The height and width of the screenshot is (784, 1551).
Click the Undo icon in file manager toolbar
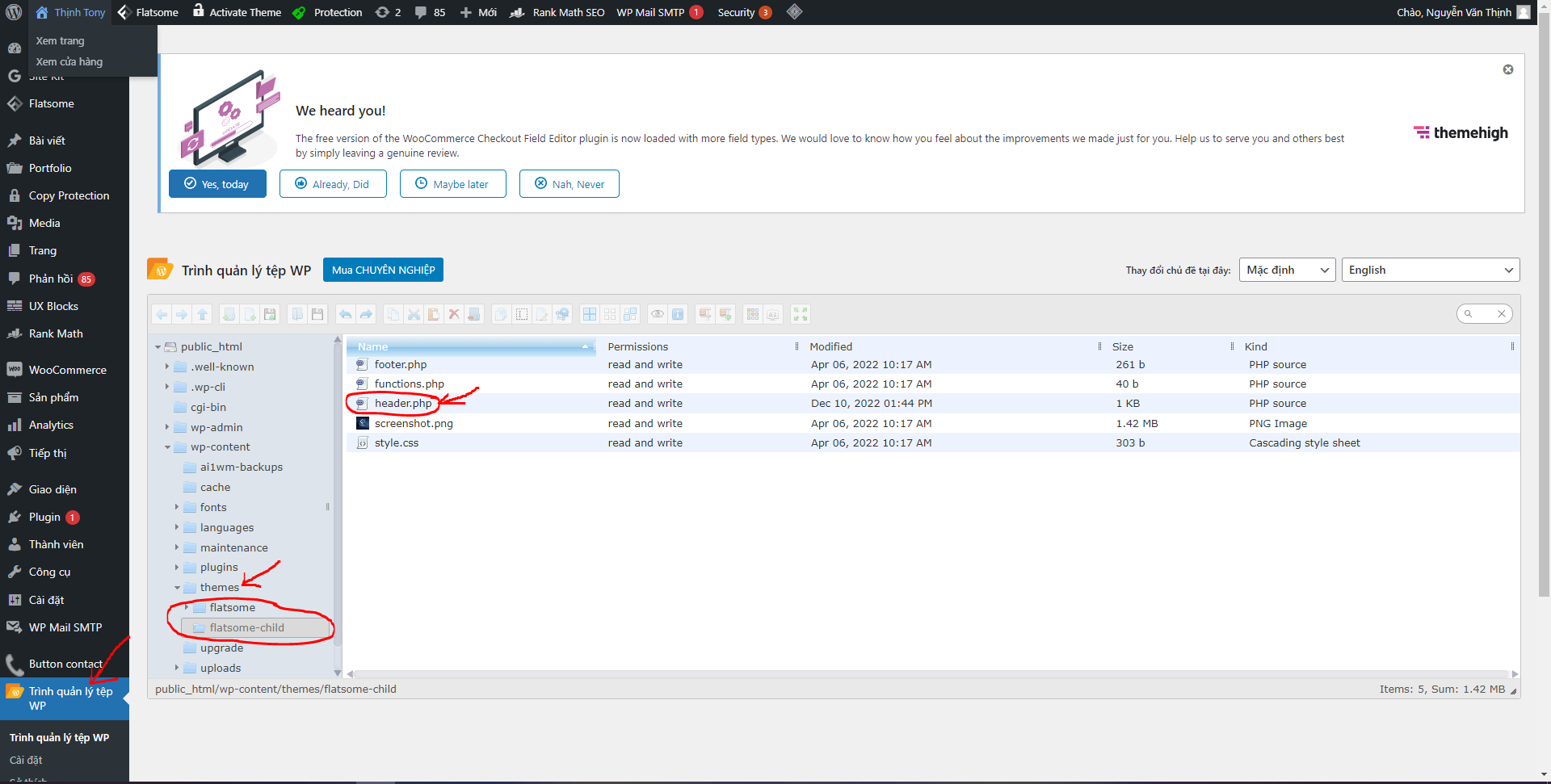346,314
